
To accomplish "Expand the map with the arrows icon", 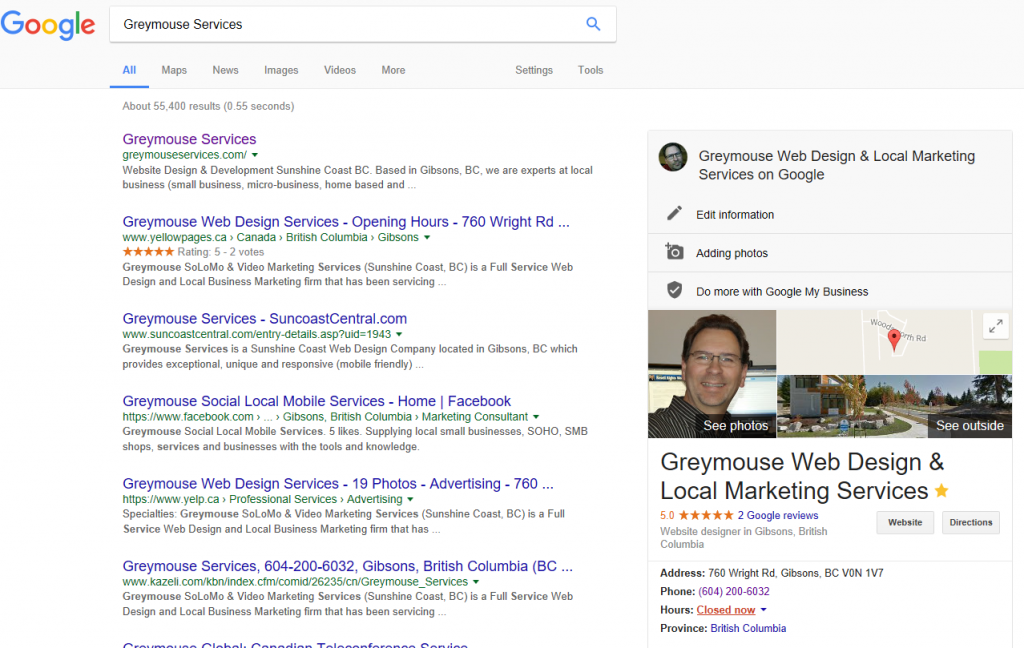I will point(996,326).
